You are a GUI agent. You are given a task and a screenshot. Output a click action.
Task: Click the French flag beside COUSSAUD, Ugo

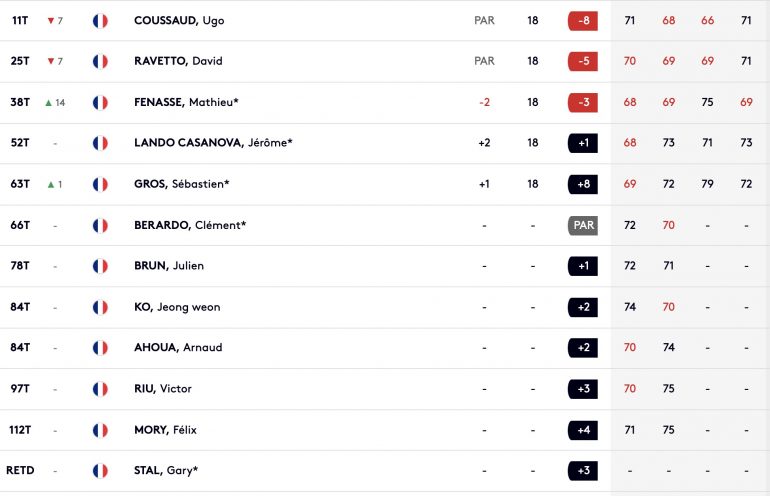pos(100,21)
